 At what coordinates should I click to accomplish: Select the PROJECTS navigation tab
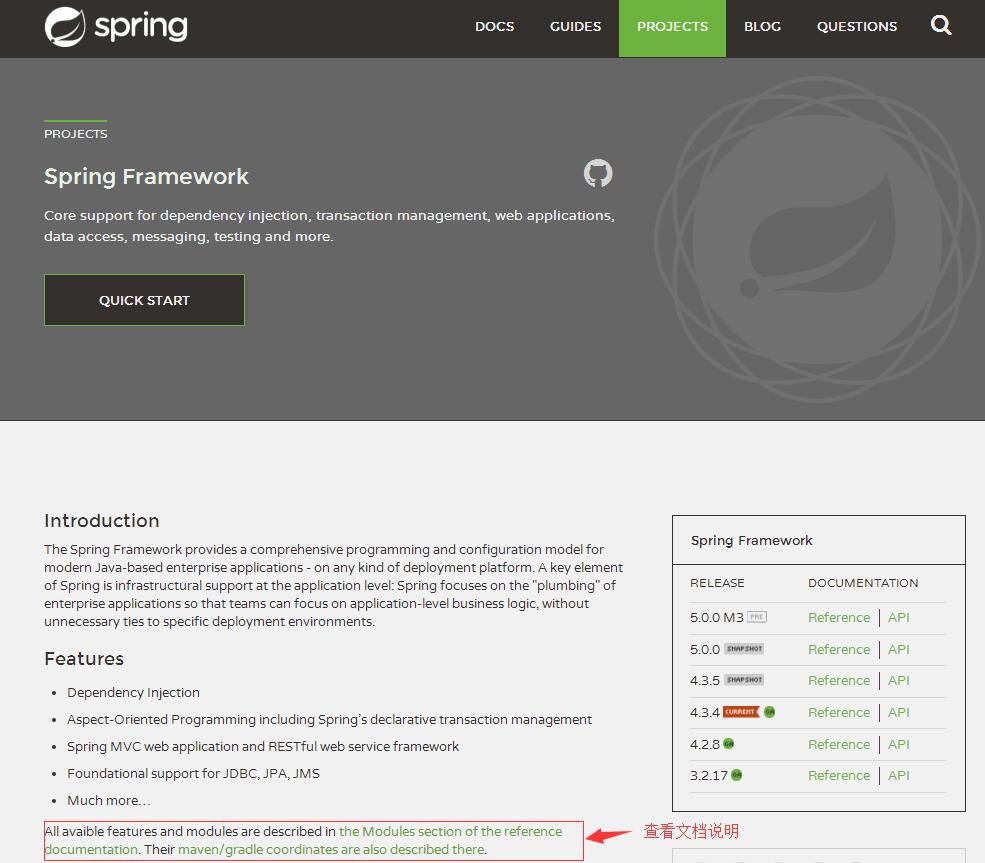coord(672,26)
